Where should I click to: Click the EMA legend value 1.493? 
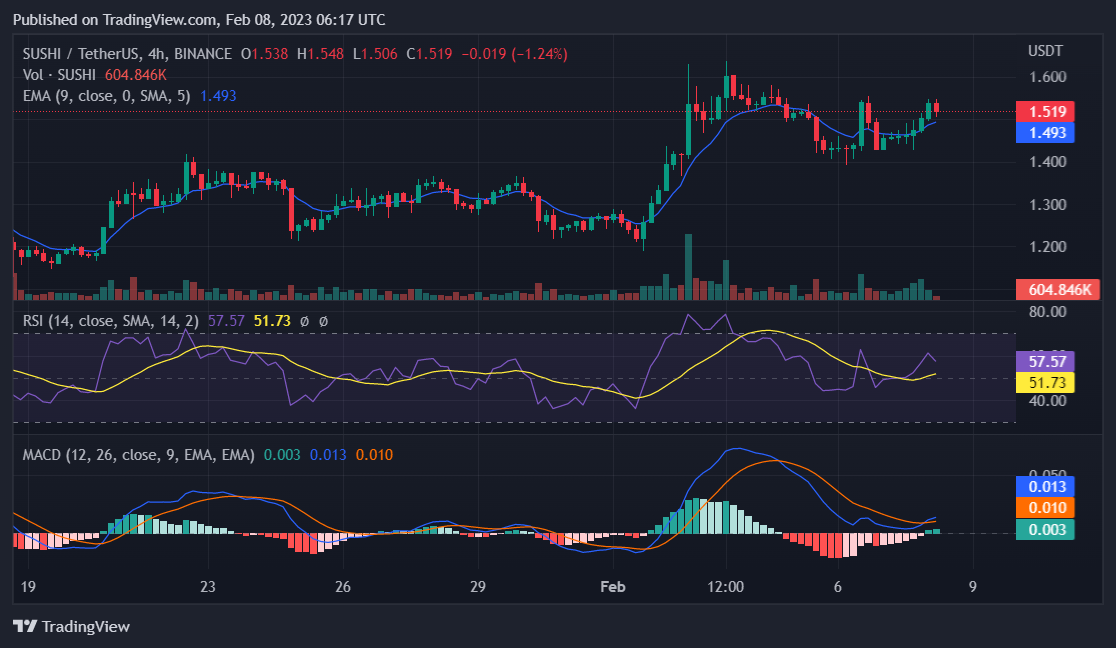[x=218, y=96]
